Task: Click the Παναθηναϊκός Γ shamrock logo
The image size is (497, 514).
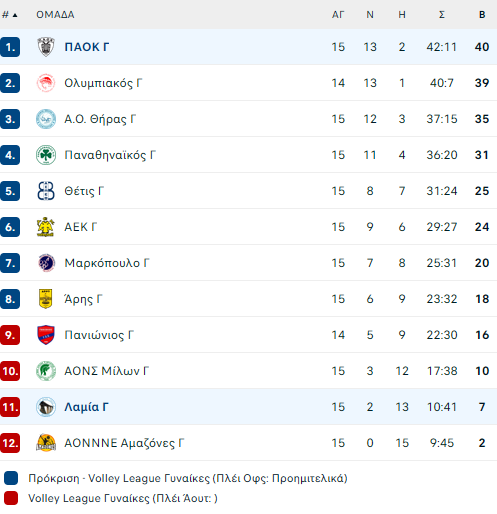Action: [x=46, y=155]
